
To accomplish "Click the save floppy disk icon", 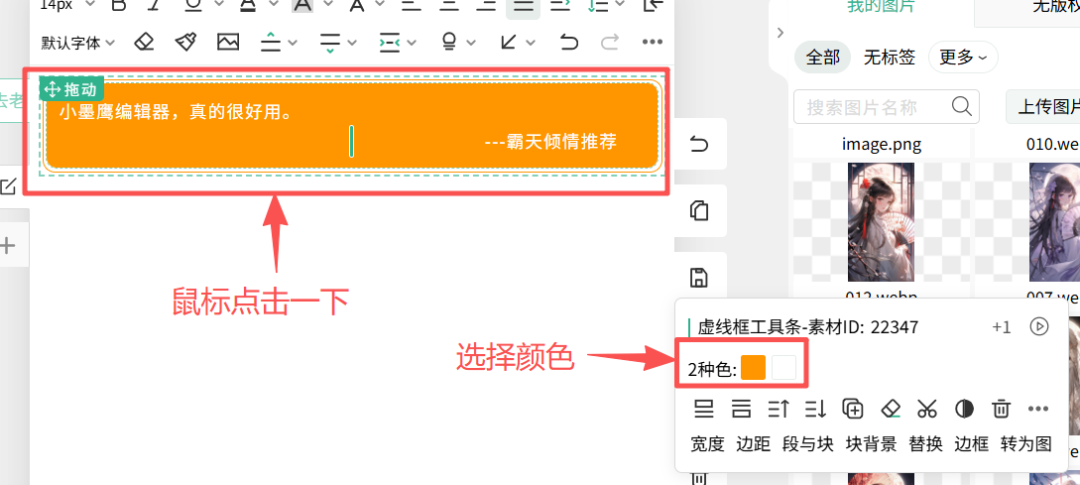I will [700, 278].
